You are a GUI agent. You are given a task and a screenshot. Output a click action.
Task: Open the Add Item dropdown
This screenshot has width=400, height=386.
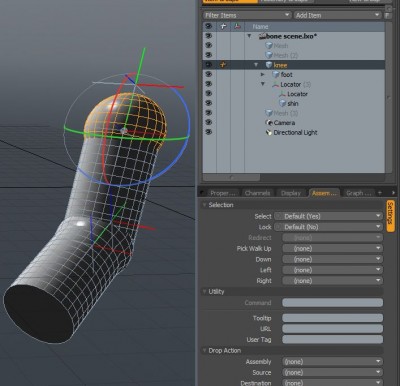click(337, 15)
